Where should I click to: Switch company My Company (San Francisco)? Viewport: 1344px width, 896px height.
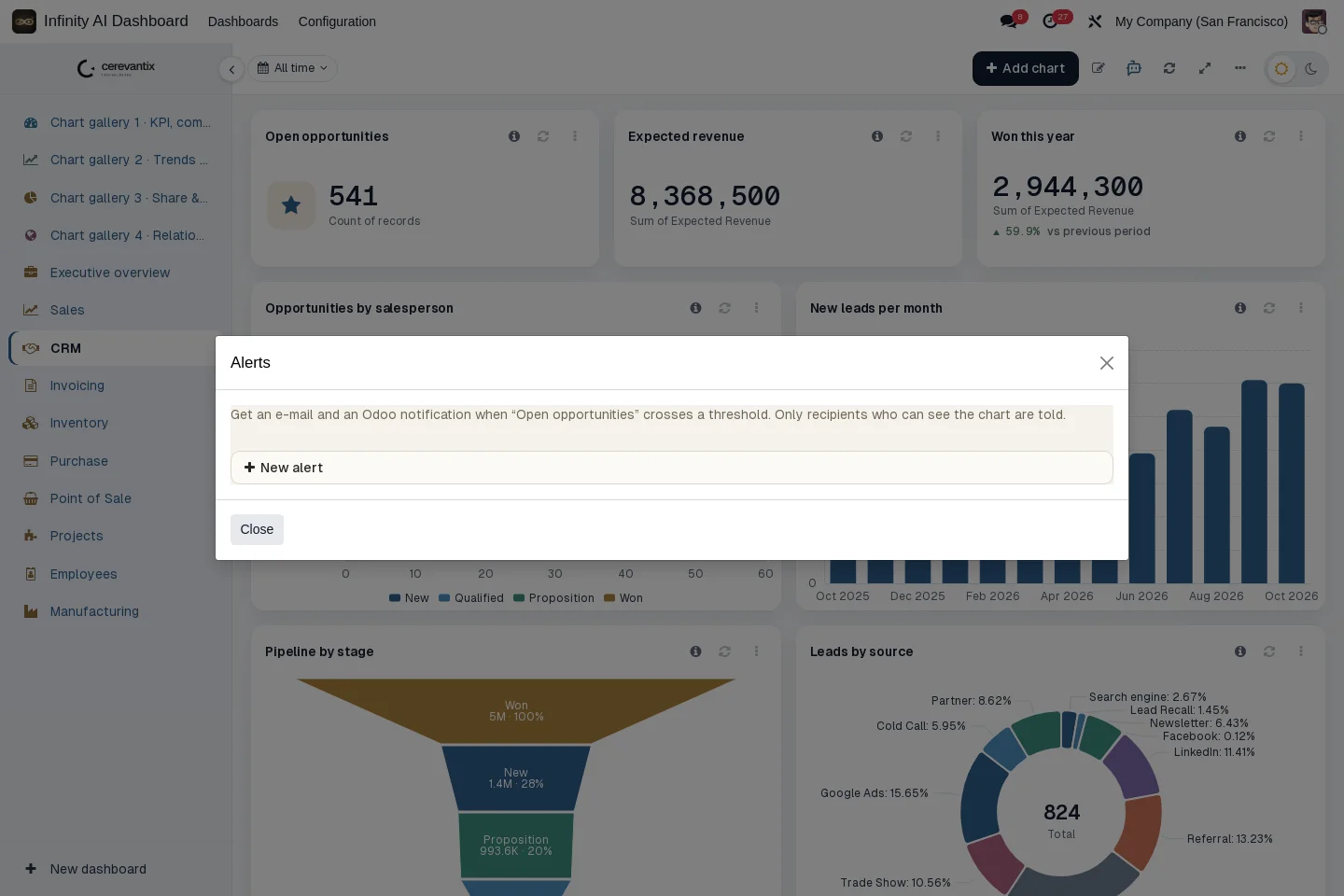[x=1201, y=21]
